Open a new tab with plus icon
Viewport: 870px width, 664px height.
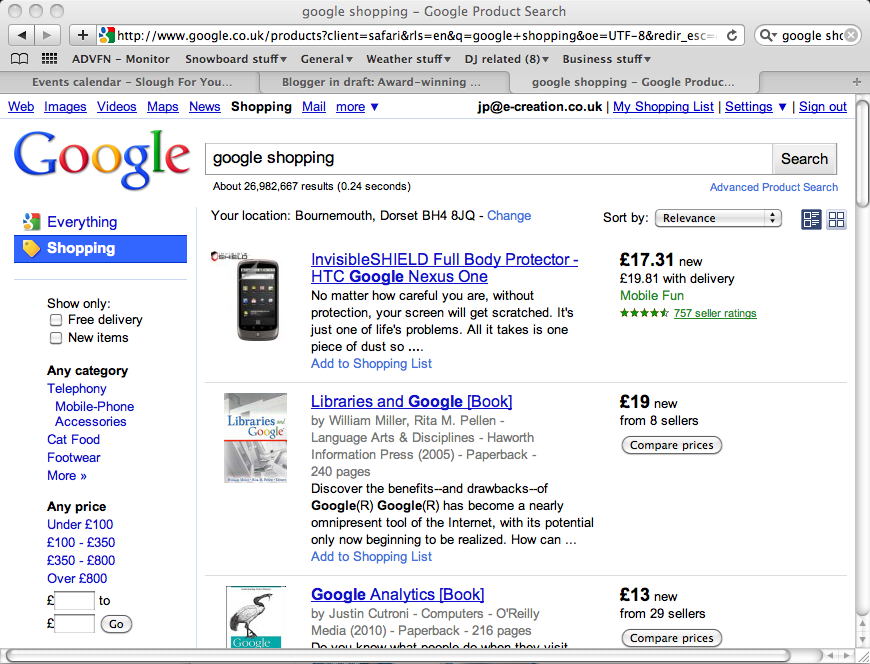pyautogui.click(x=857, y=82)
